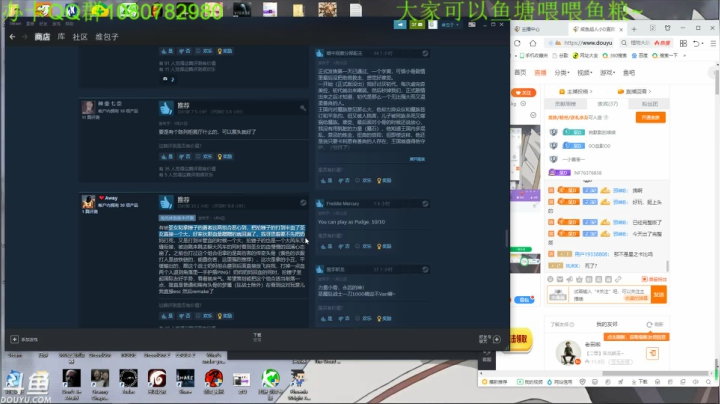Screen dimensions: 720x404
Task: Expand the Douyu 游戏 dropdown
Action: [x=607, y=73]
